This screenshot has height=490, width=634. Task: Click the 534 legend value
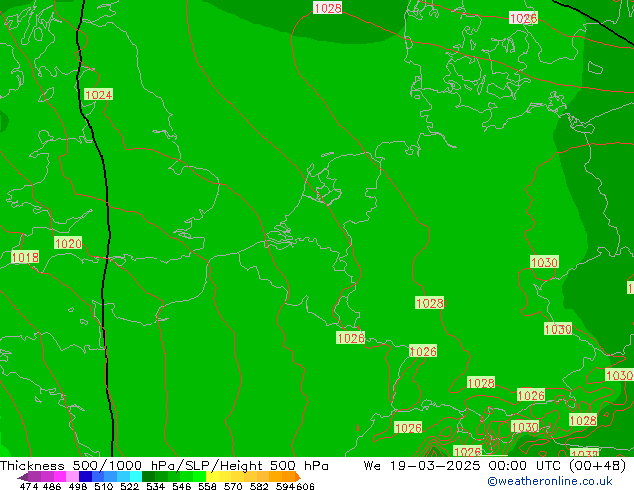tap(155, 486)
